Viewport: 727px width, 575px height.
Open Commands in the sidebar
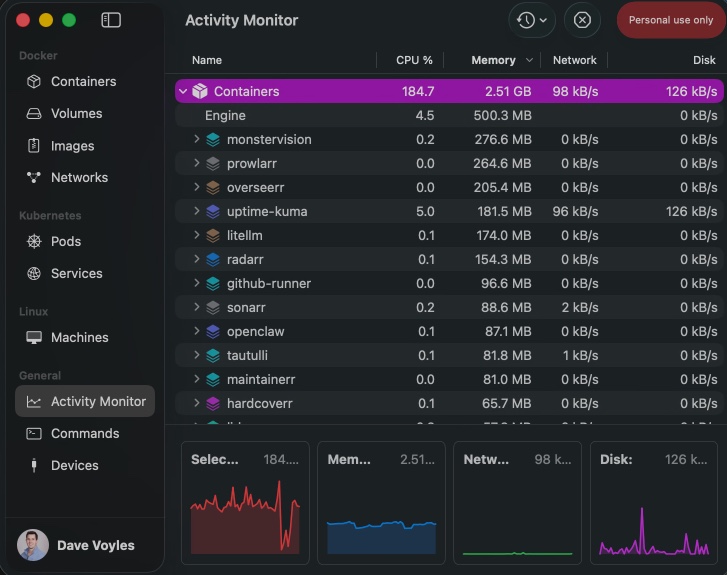pyautogui.click(x=85, y=434)
